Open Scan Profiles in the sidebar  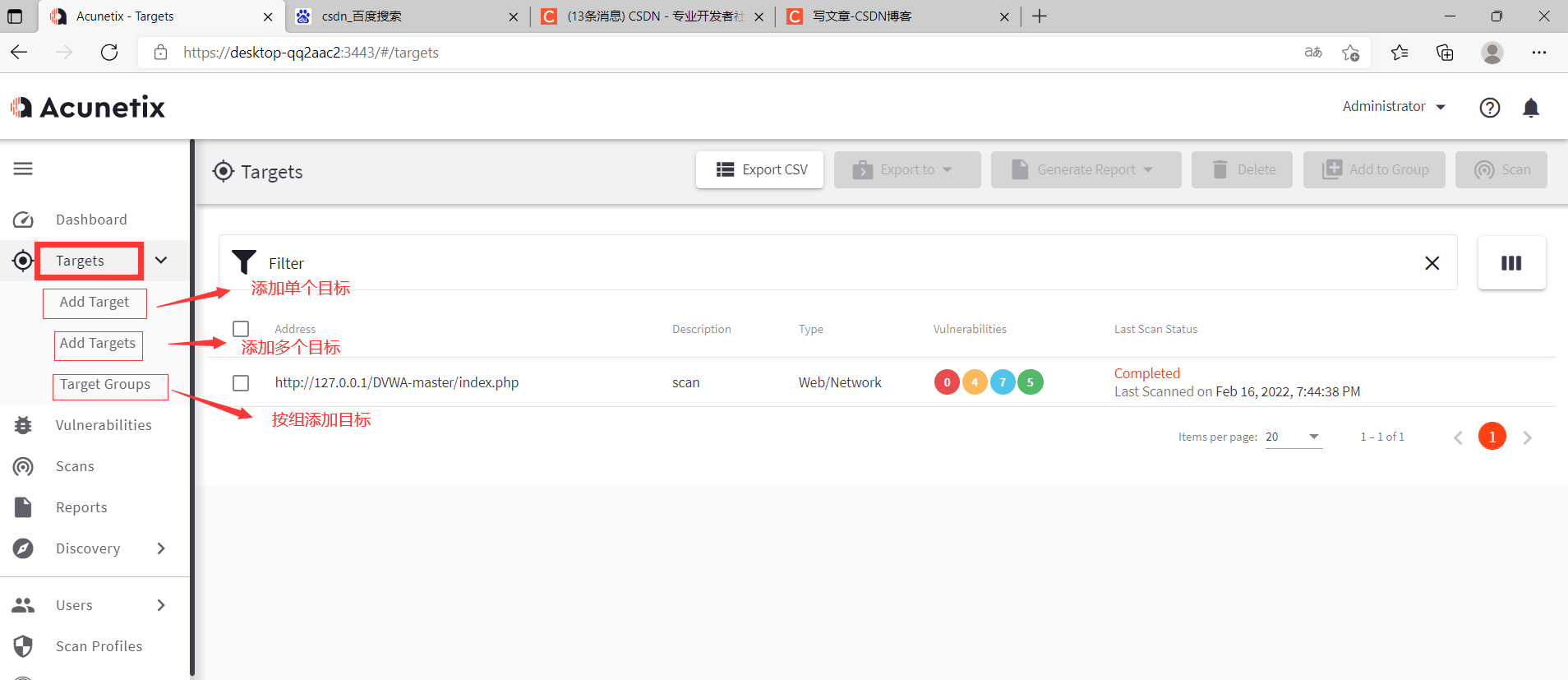(99, 646)
